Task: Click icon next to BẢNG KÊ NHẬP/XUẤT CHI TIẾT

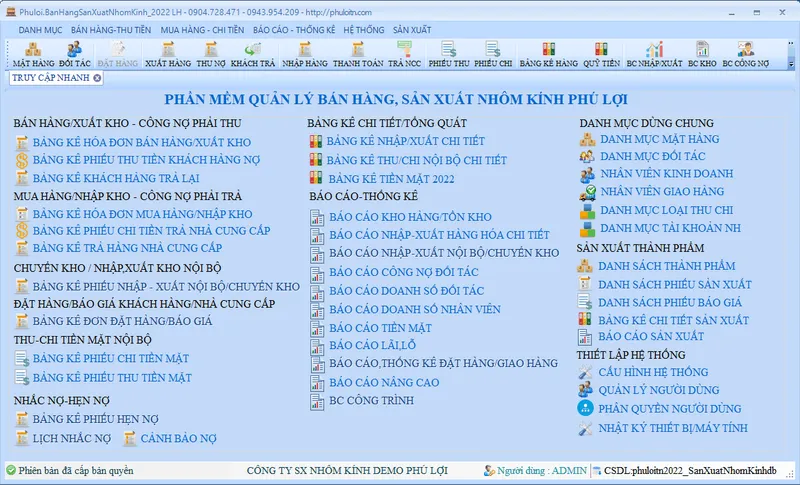Action: point(316,141)
